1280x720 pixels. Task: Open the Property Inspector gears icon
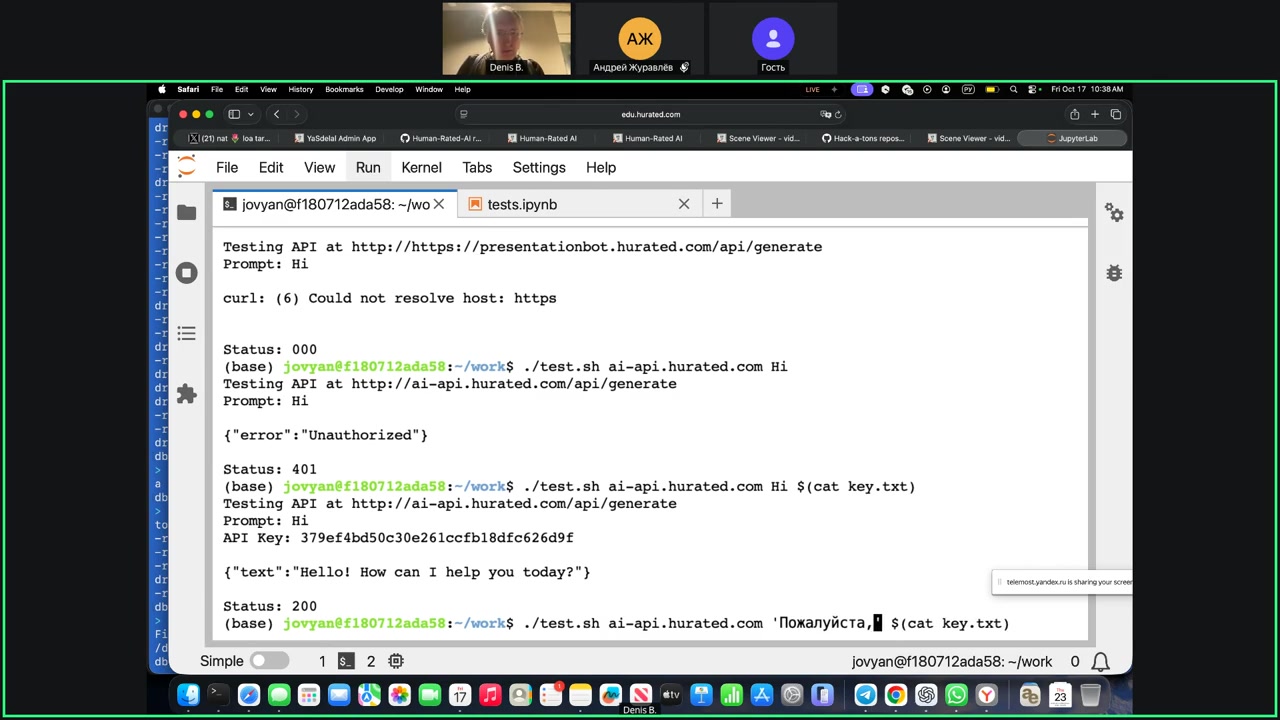[x=1114, y=212]
